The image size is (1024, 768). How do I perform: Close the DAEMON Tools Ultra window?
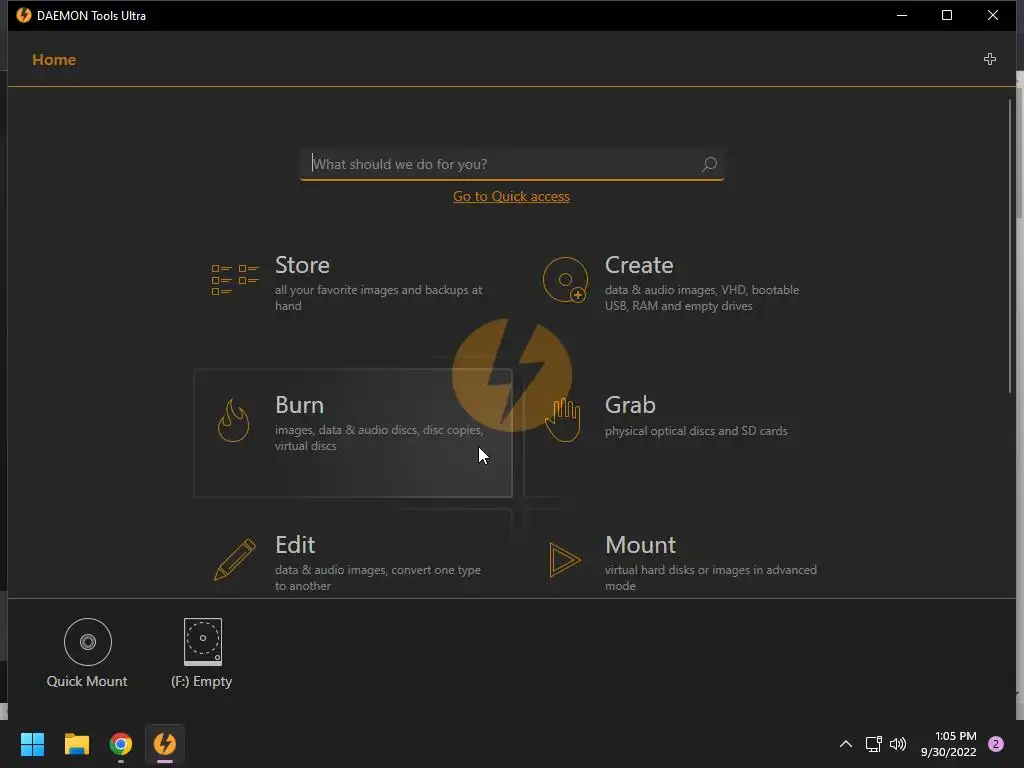click(x=993, y=15)
